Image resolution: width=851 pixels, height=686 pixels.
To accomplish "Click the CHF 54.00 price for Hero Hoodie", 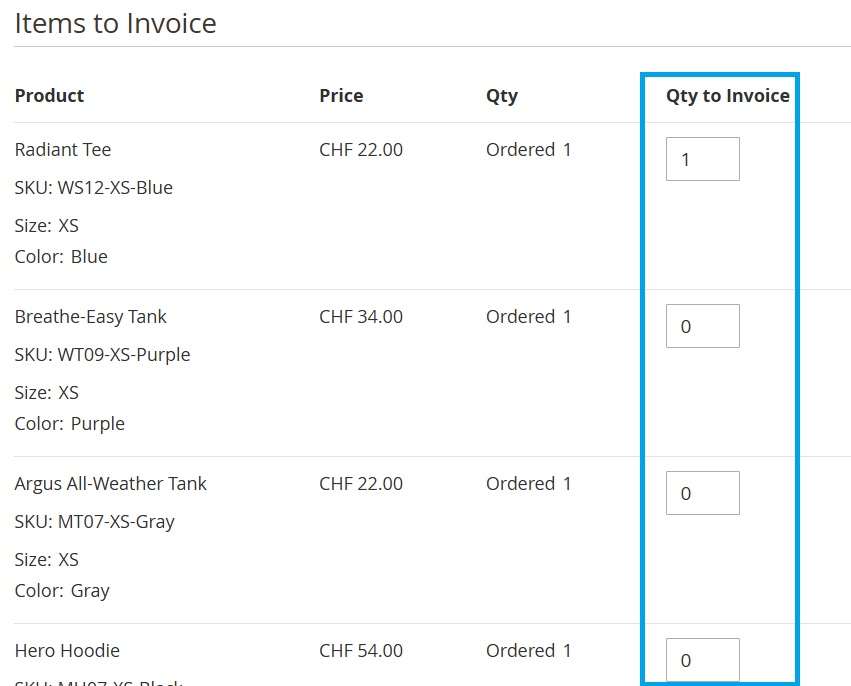I will 361,651.
